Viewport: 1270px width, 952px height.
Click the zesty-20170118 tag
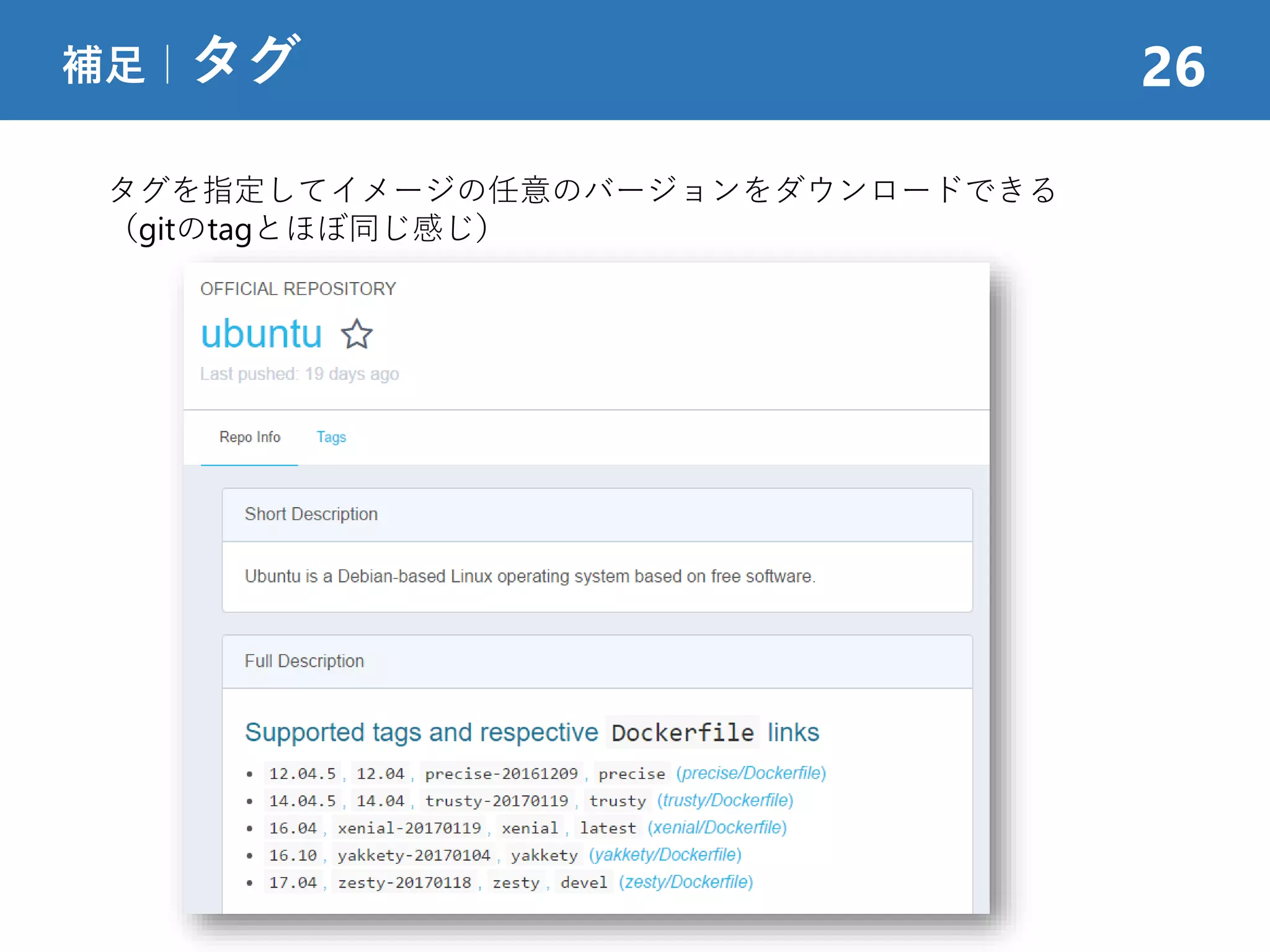click(404, 883)
